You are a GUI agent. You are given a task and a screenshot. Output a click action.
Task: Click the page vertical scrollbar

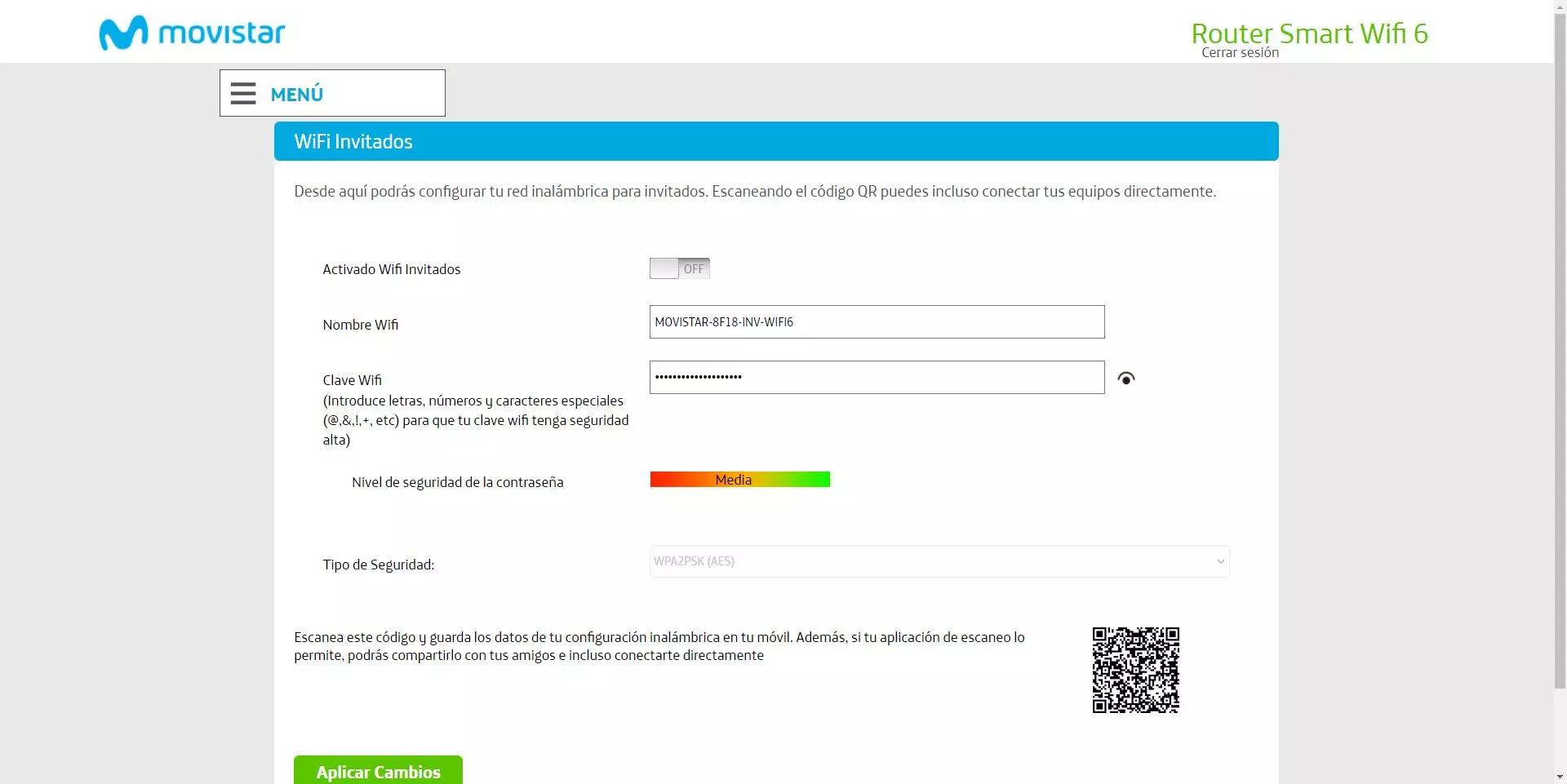(x=1560, y=351)
